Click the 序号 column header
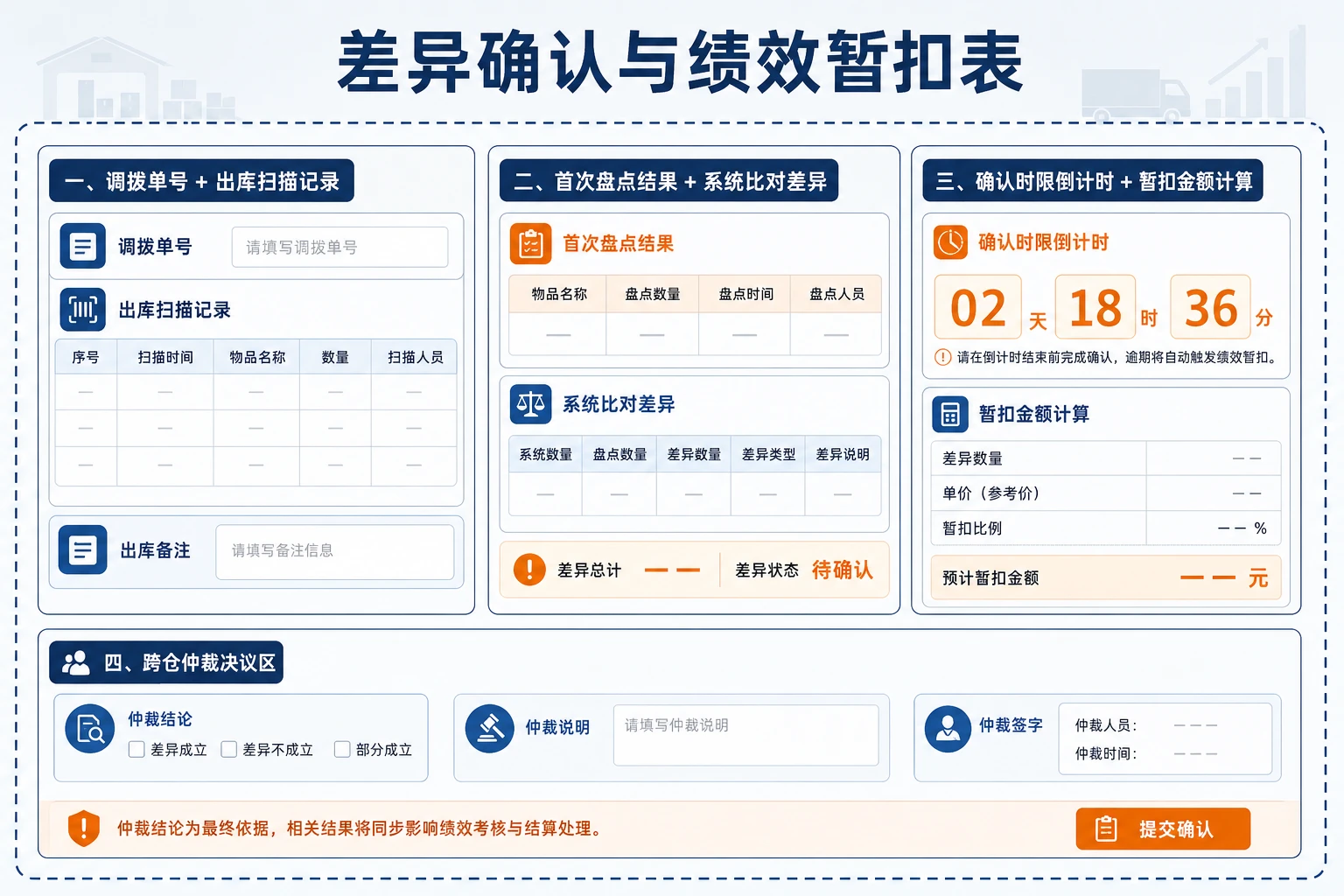This screenshot has height=896, width=1344. point(86,357)
